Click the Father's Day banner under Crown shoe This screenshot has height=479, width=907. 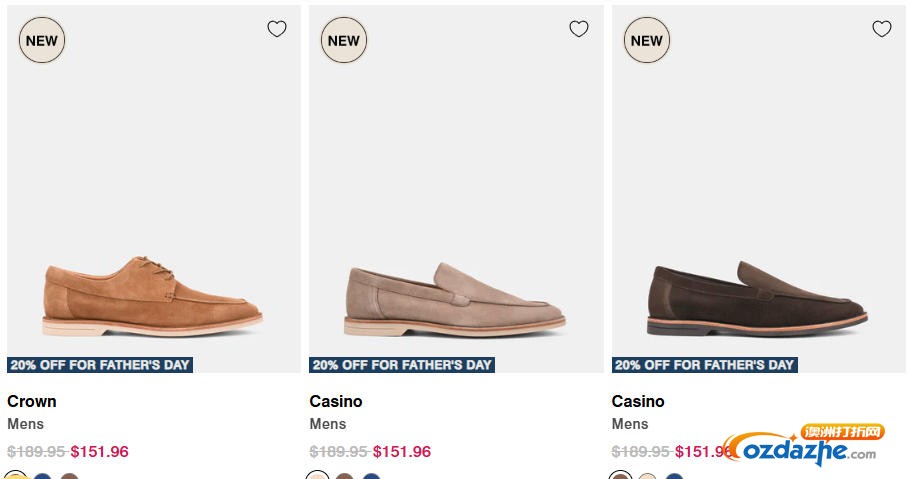(100, 365)
